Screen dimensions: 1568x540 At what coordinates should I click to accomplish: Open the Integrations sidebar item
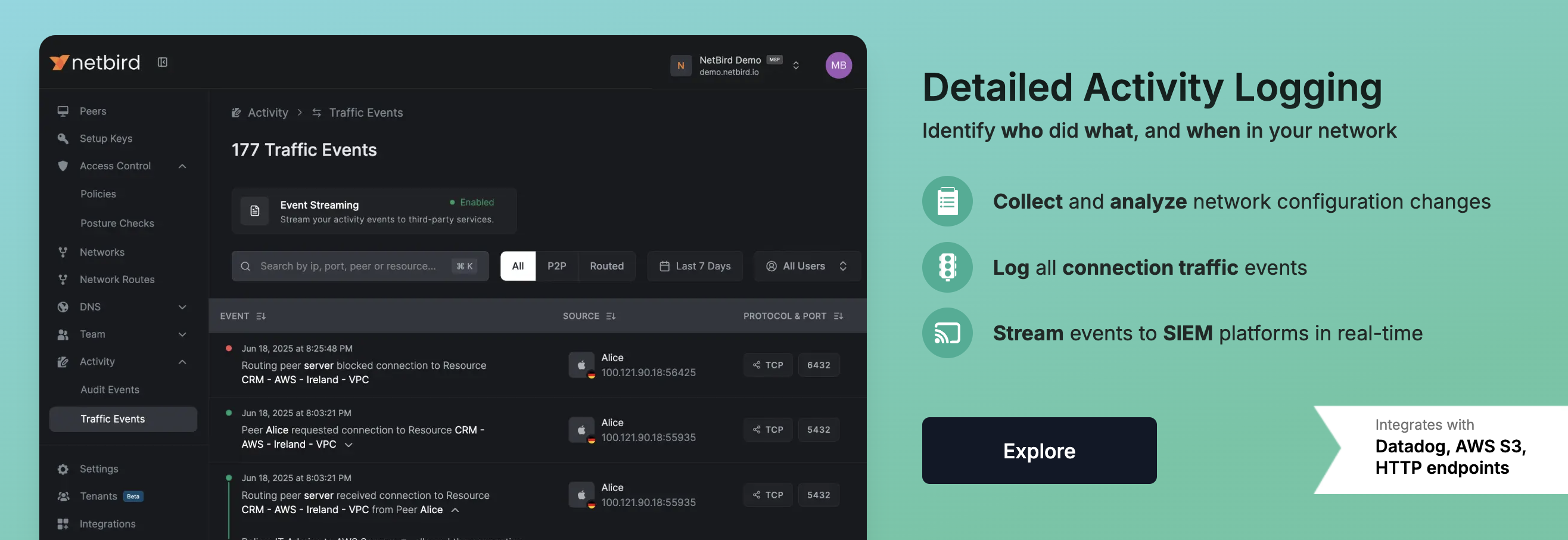(x=107, y=524)
